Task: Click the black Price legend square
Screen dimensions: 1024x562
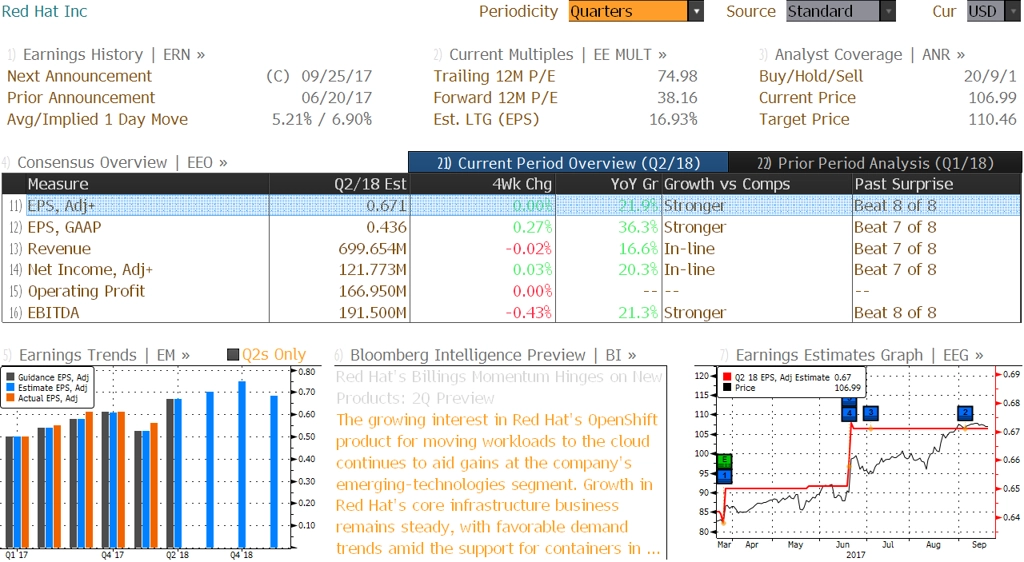Action: (x=727, y=388)
